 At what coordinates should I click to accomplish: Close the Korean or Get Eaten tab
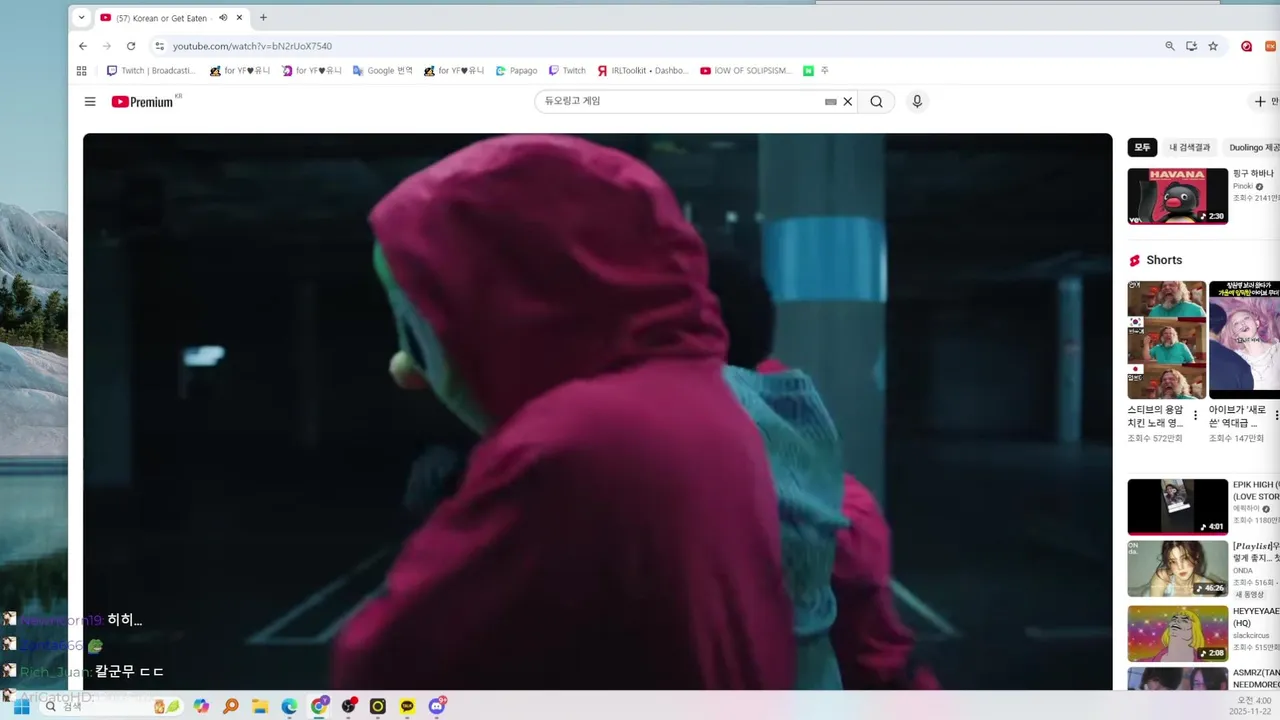point(239,17)
